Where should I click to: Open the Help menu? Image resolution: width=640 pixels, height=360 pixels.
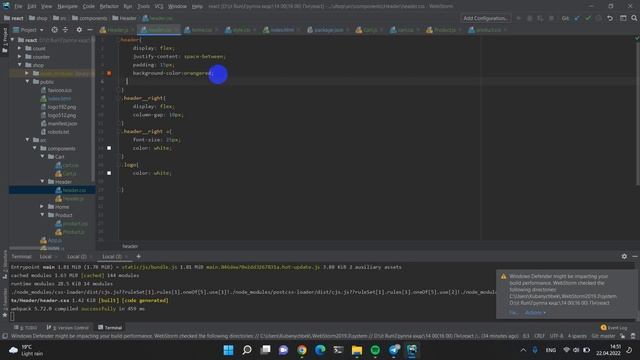(197, 6)
